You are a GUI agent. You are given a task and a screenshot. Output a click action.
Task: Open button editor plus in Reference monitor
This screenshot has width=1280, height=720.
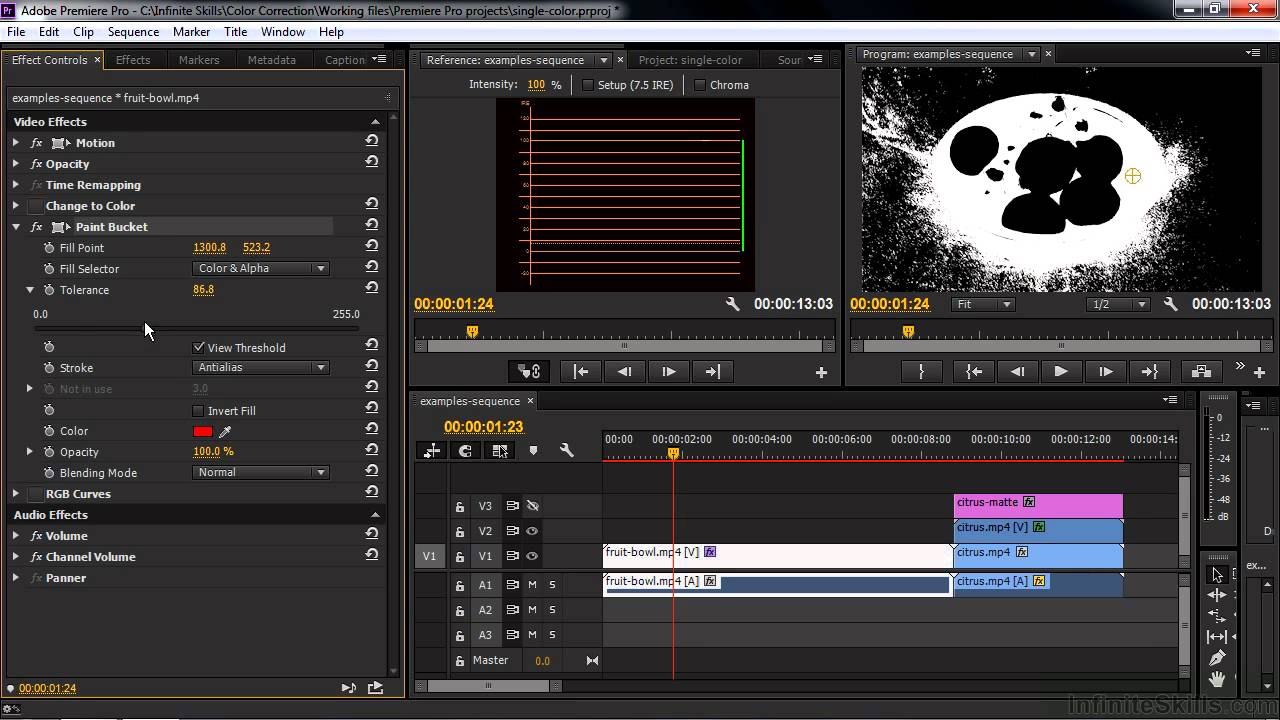pyautogui.click(x=821, y=372)
